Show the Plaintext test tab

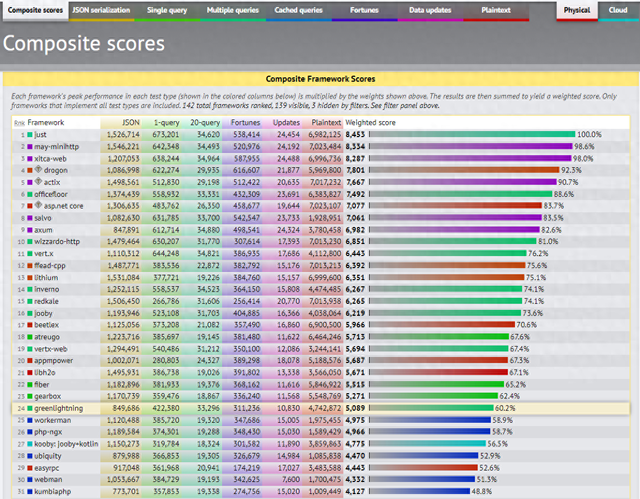pos(496,11)
